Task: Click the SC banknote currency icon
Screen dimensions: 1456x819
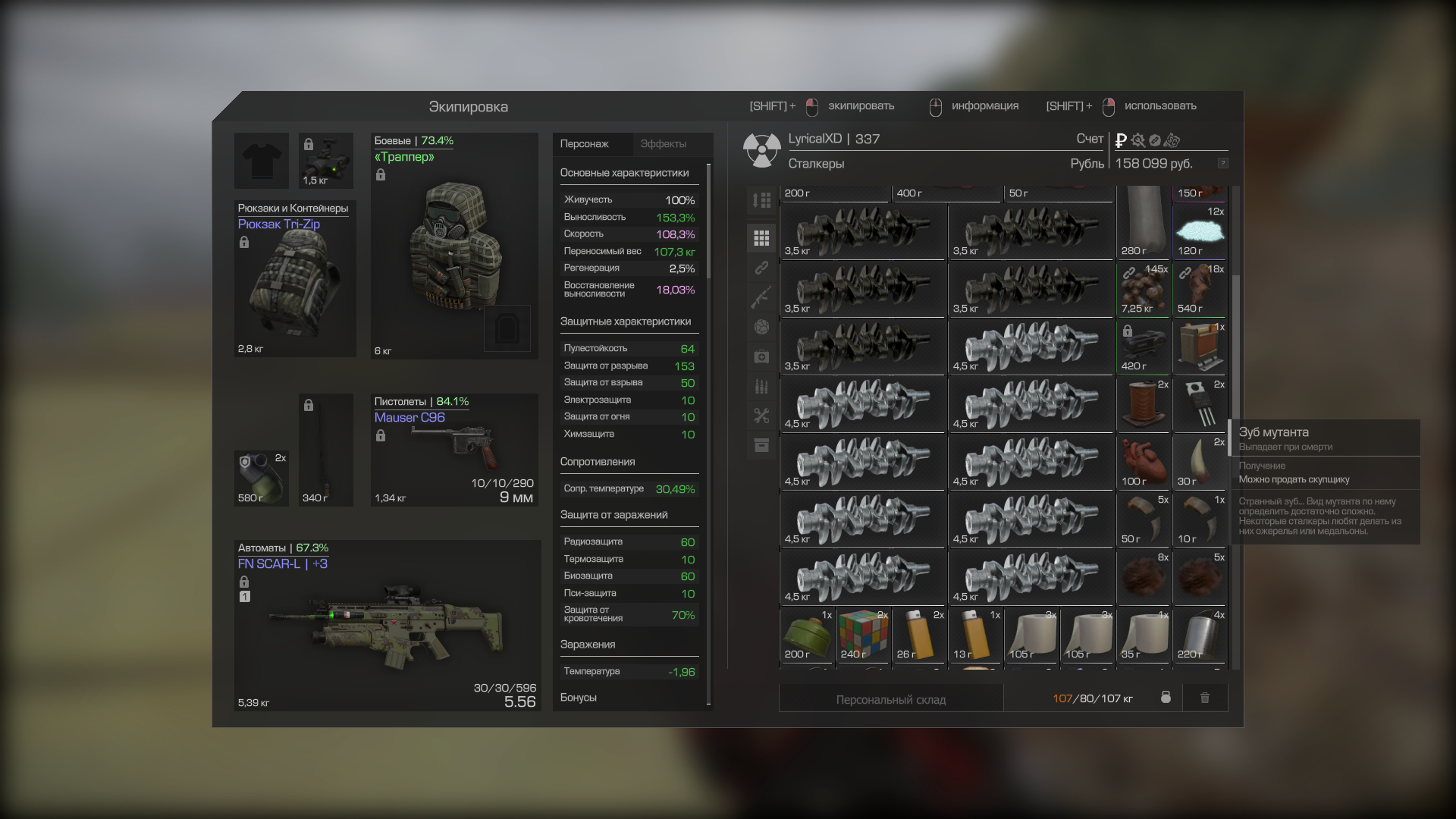Action: [1172, 140]
